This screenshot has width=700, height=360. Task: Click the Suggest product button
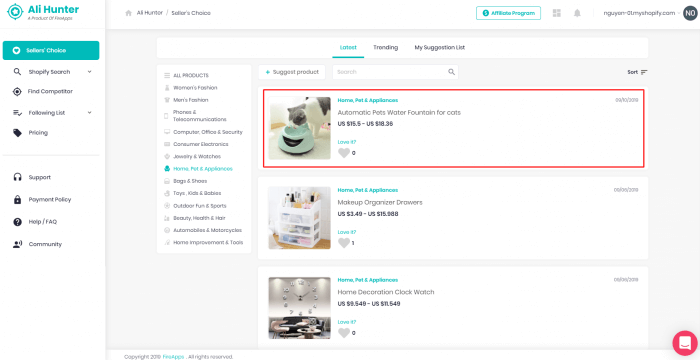(292, 72)
